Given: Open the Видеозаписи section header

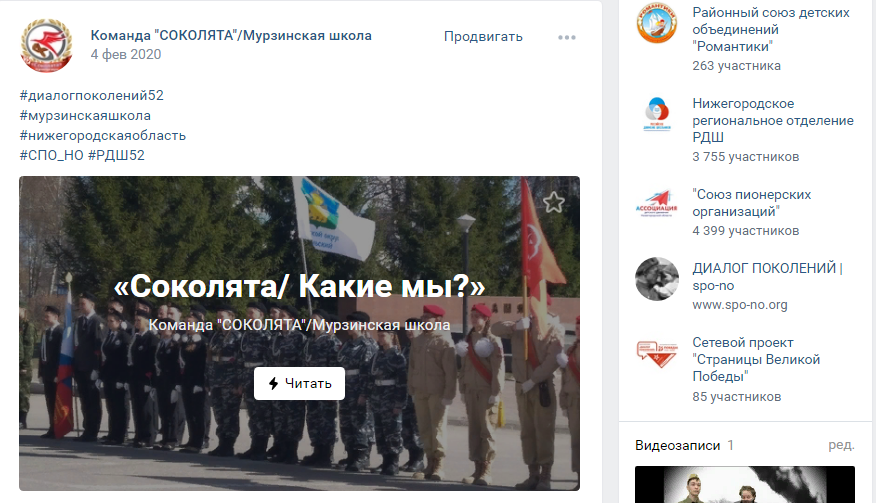Looking at the screenshot, I should click(x=678, y=445).
